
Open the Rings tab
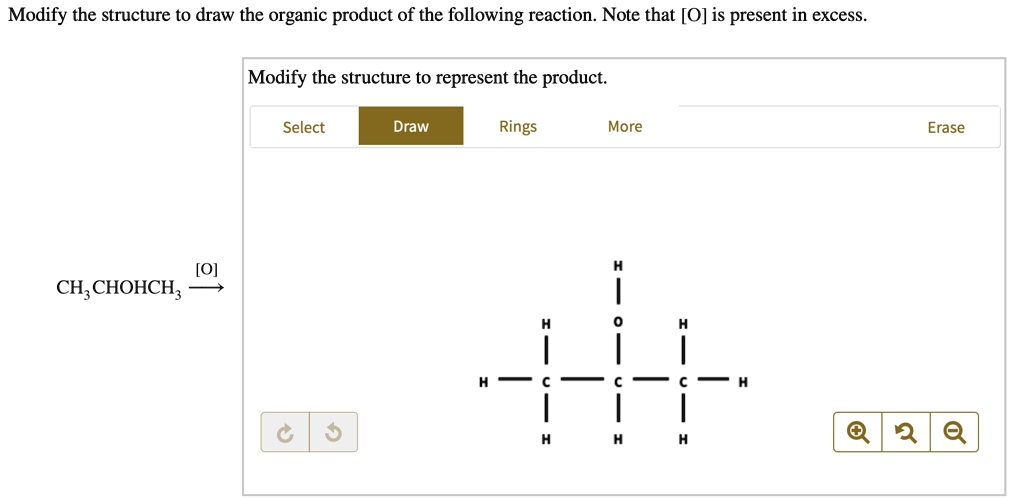tap(518, 126)
